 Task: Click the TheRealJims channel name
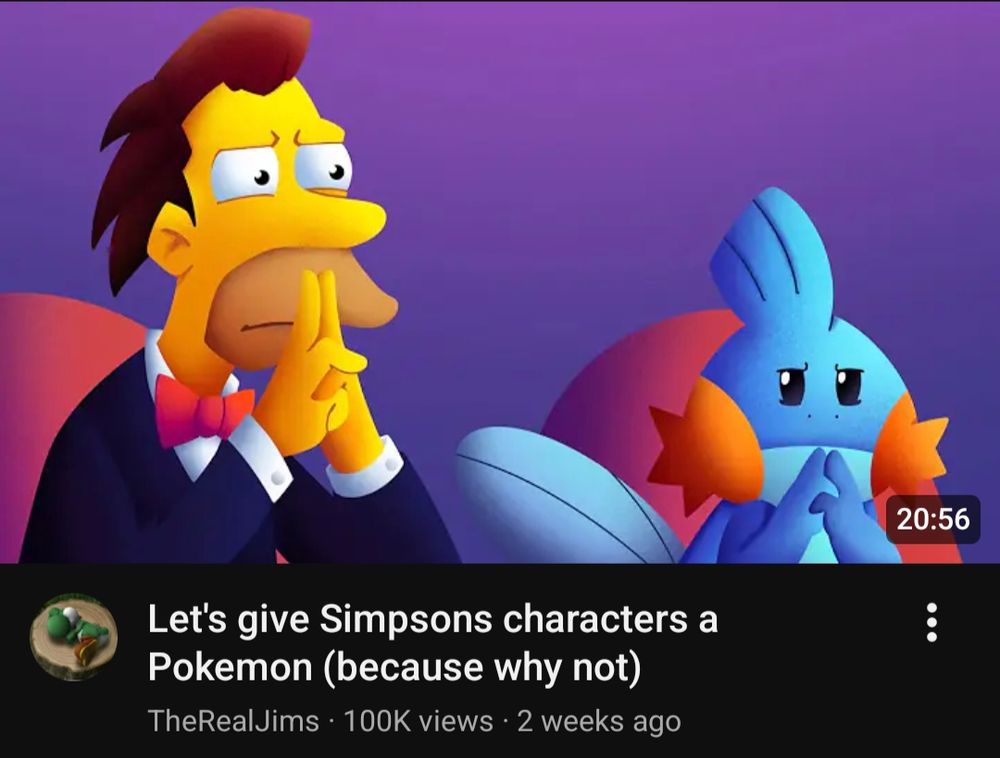[x=233, y=721]
